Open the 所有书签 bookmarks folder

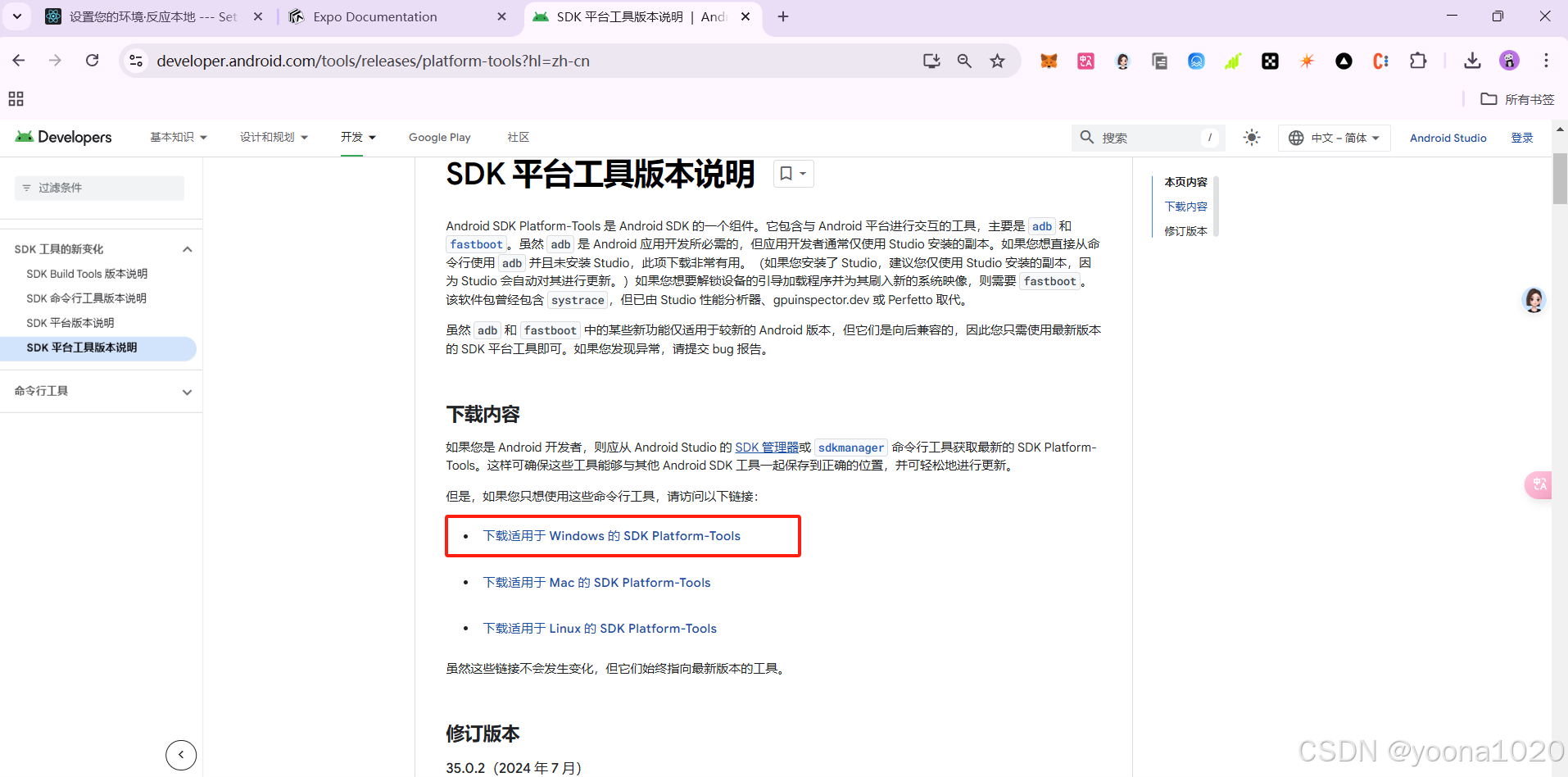1517,99
